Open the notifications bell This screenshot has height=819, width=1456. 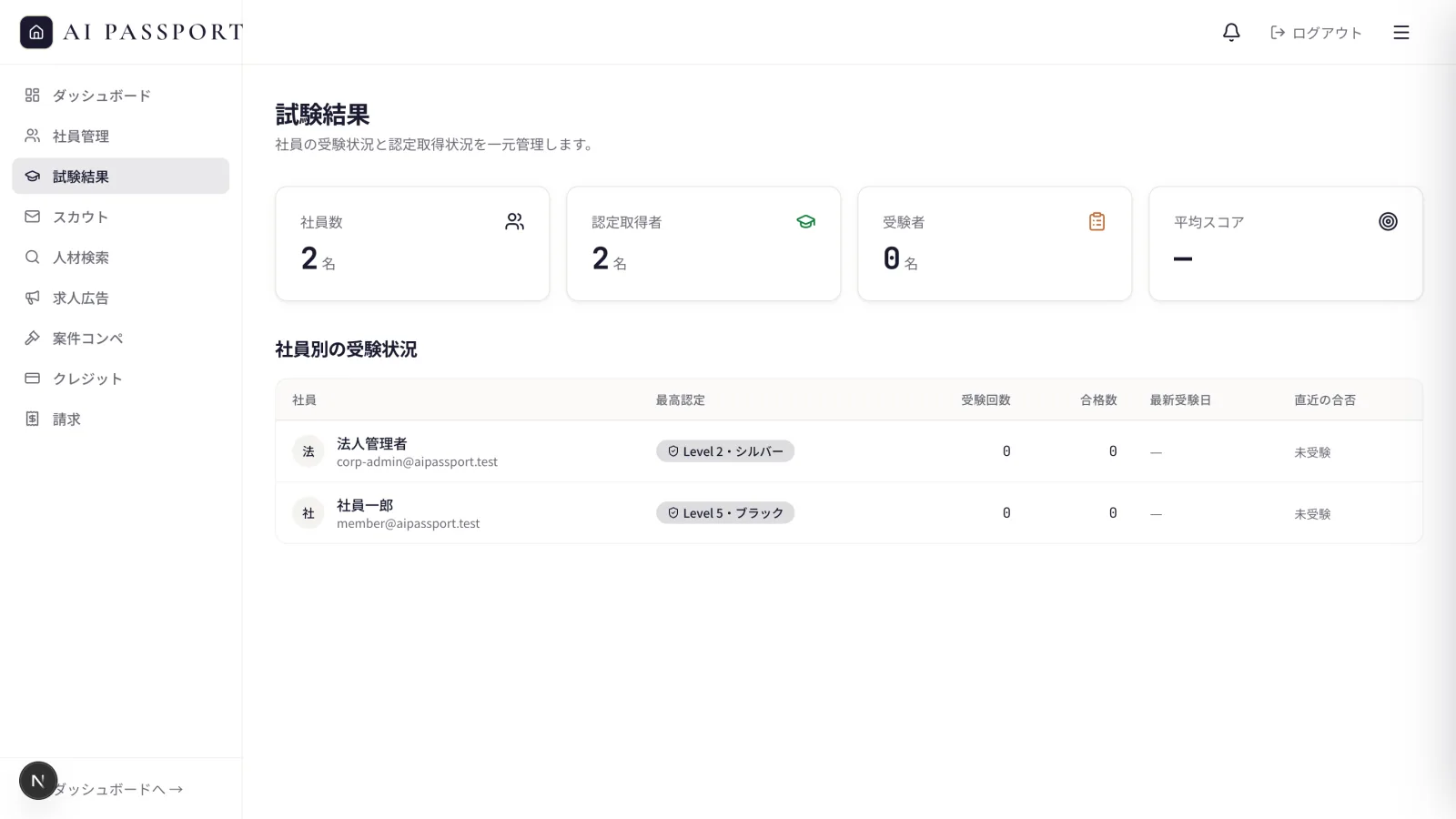[x=1231, y=33]
